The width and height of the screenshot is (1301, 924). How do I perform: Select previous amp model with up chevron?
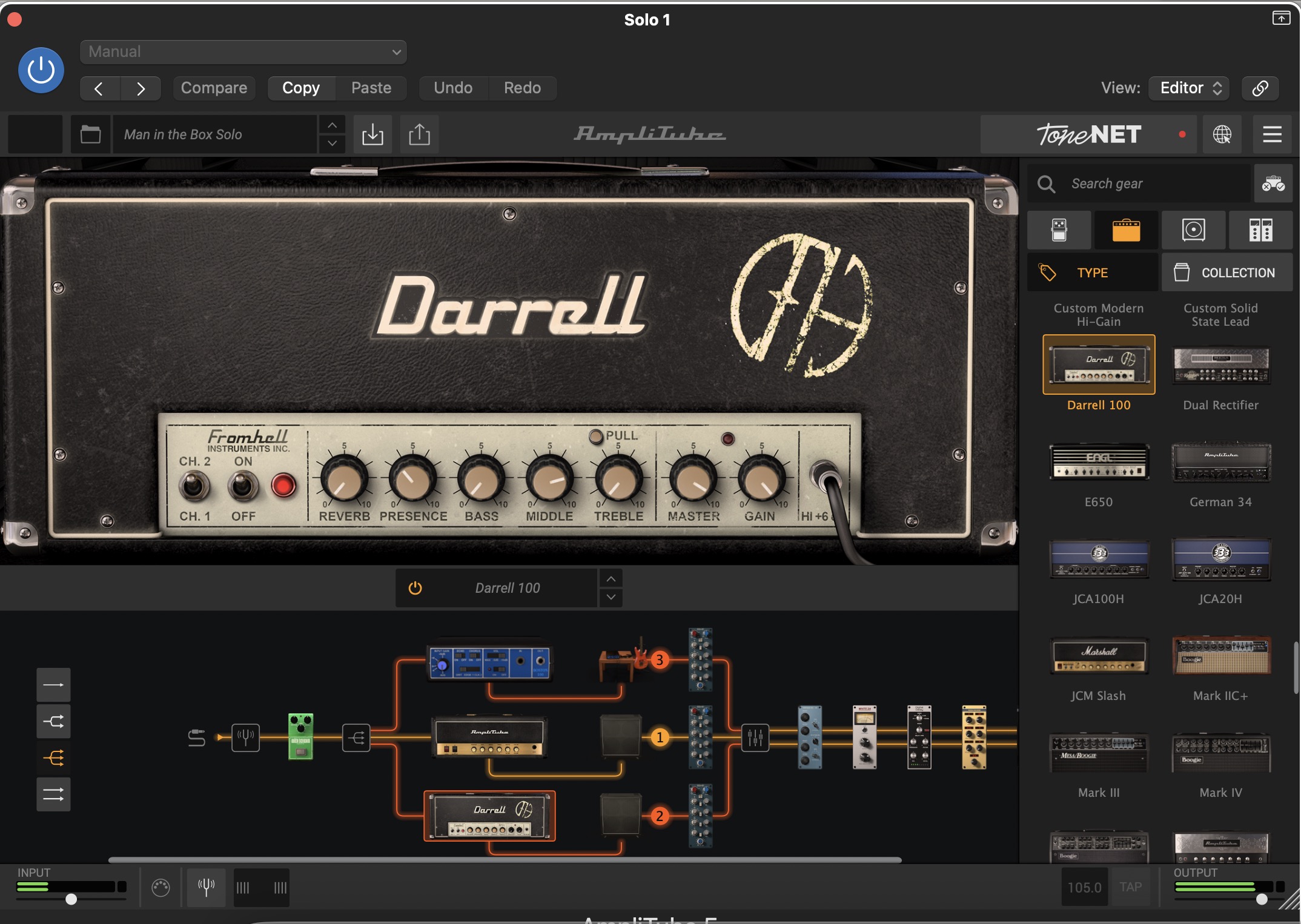click(611, 579)
